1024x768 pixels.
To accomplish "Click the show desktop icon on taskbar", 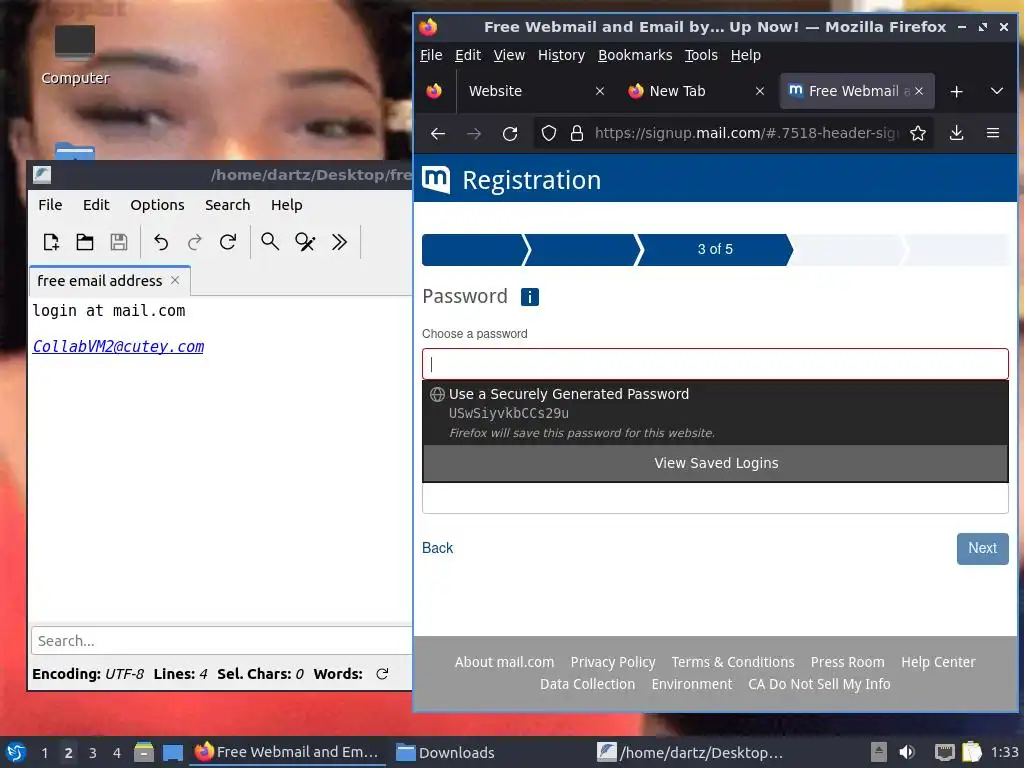I will [172, 752].
